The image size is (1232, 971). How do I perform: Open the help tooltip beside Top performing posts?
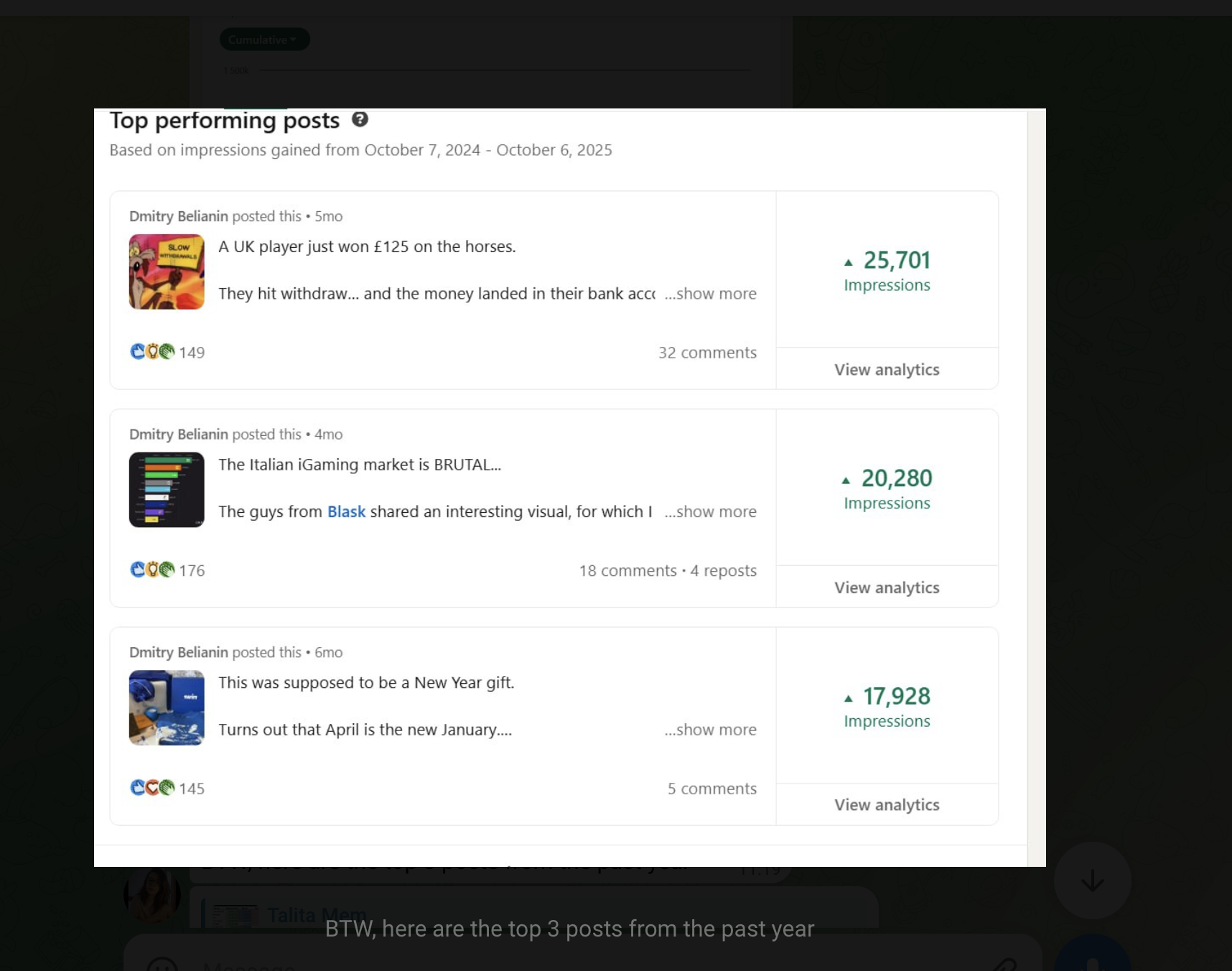[x=360, y=121]
